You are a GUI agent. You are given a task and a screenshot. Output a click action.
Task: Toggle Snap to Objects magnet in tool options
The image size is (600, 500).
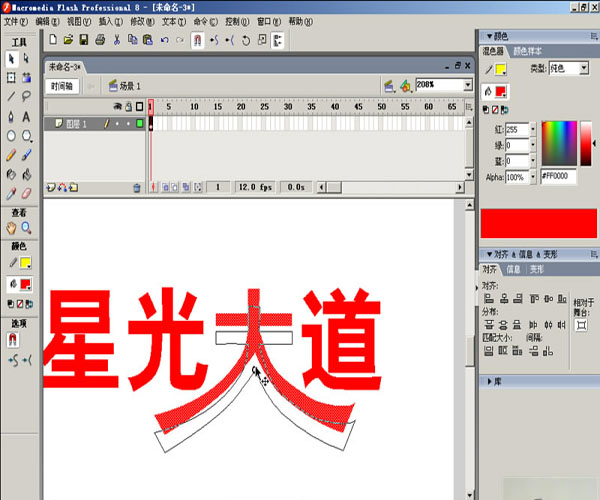tap(13, 340)
